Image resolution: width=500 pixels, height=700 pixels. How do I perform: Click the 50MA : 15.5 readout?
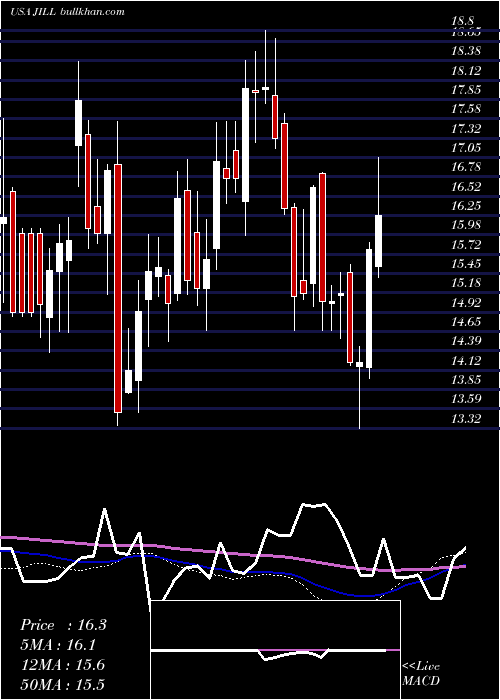(x=62, y=684)
